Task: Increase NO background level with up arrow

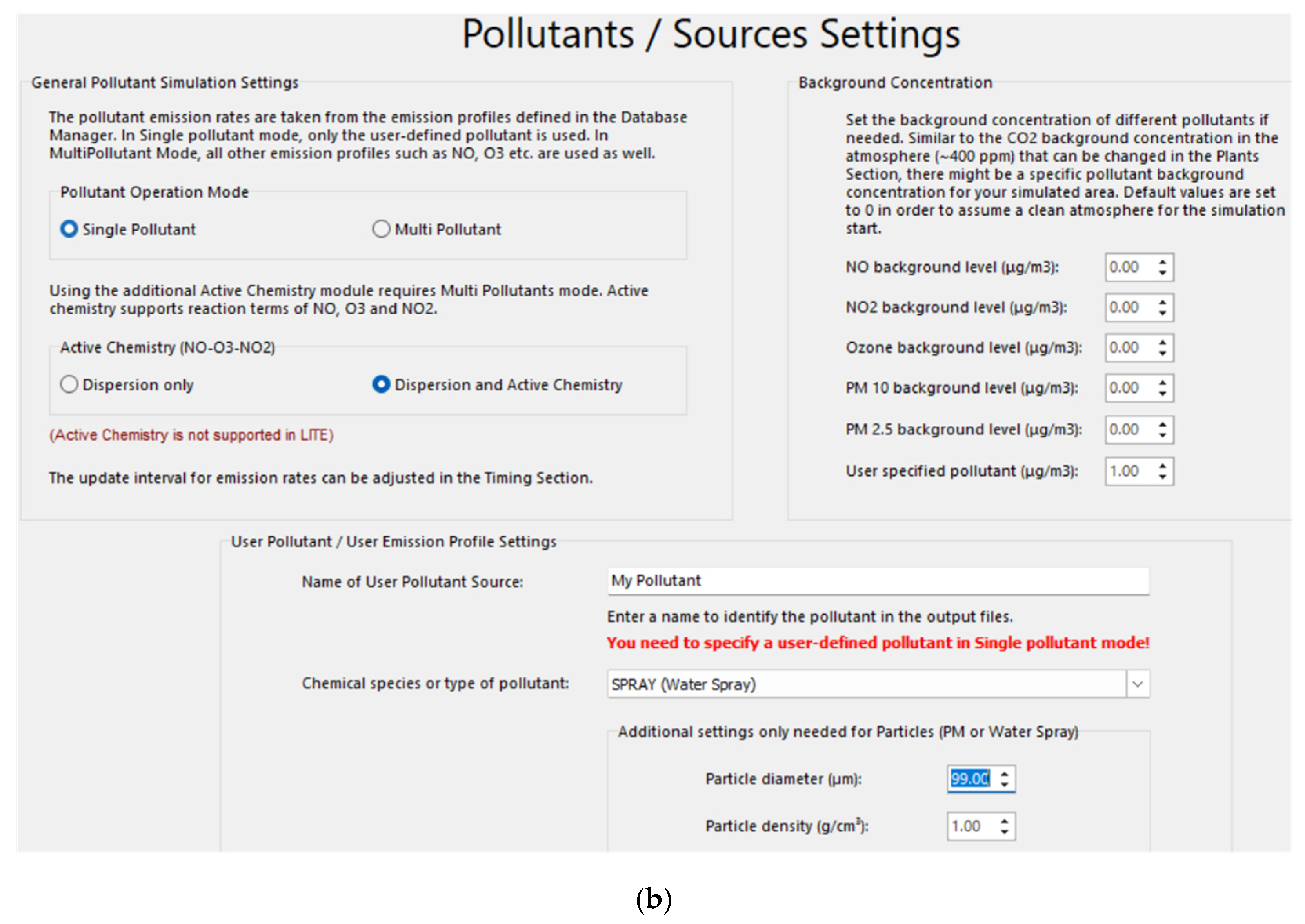Action: coord(1162,262)
